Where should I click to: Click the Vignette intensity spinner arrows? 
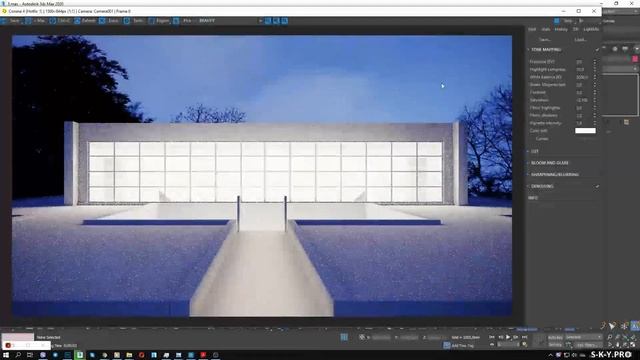click(595, 123)
